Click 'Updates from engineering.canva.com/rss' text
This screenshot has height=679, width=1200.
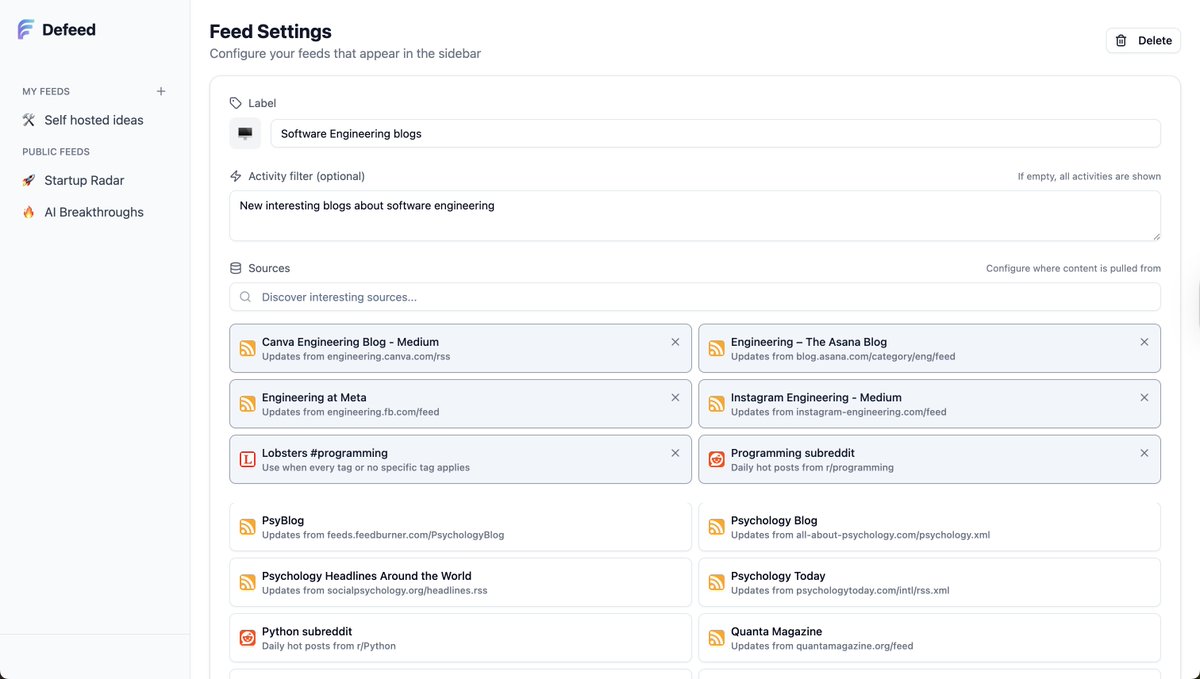(x=356, y=356)
